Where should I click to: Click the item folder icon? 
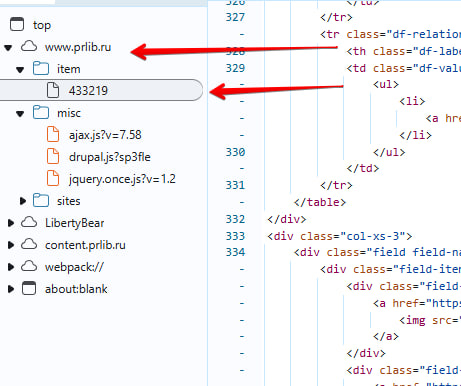click(x=41, y=68)
